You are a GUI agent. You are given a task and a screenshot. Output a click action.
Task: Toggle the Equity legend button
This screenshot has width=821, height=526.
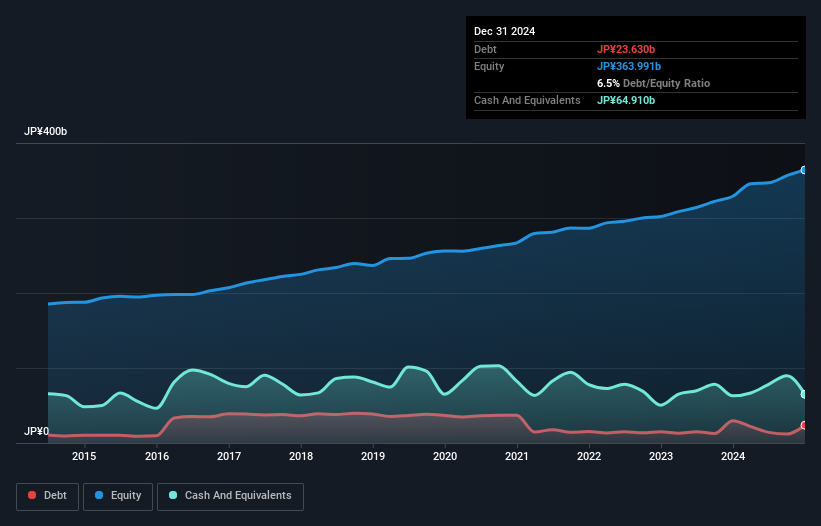[x=118, y=496]
